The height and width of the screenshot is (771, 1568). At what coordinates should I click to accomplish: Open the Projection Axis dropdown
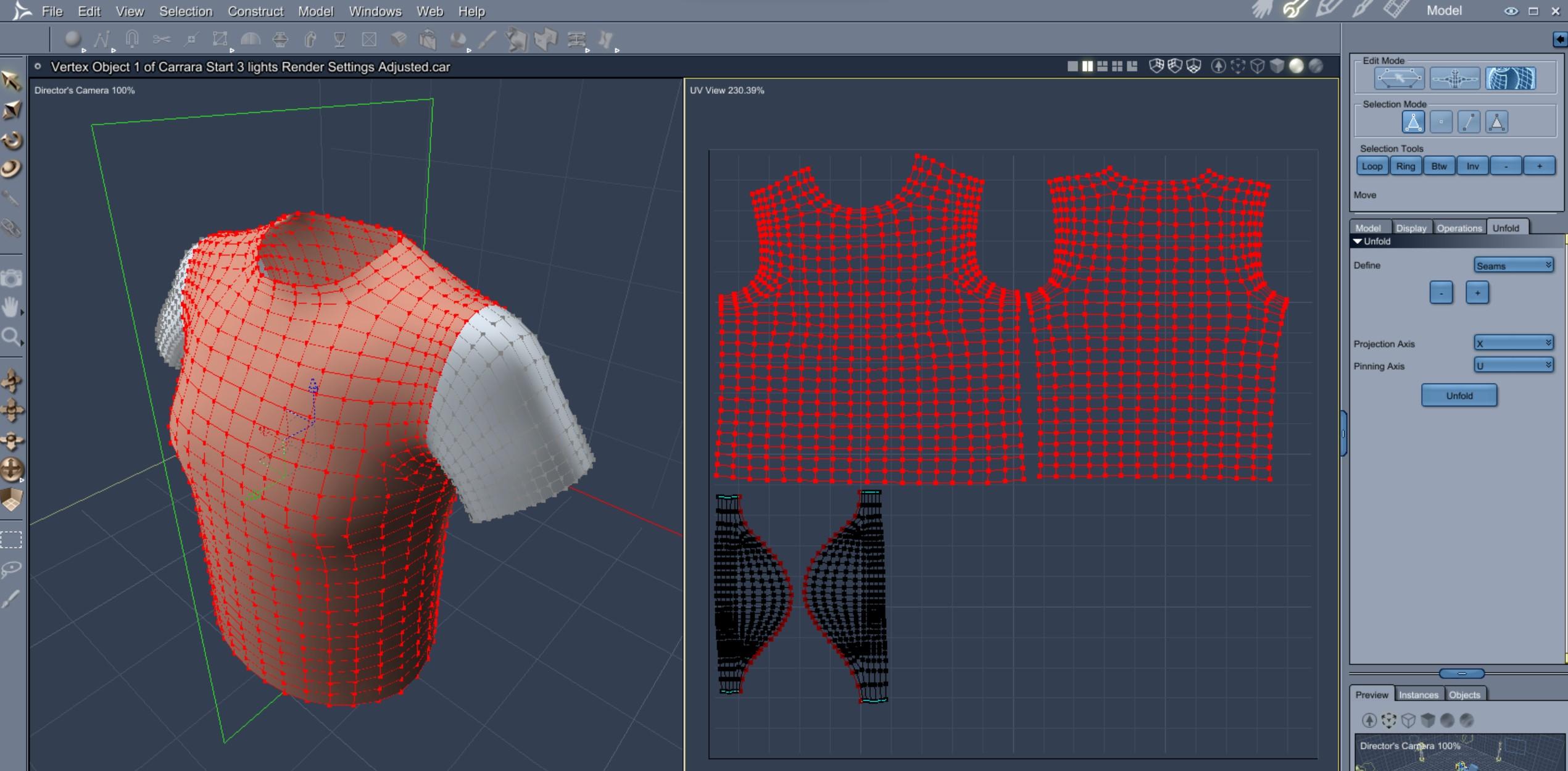pos(1513,343)
